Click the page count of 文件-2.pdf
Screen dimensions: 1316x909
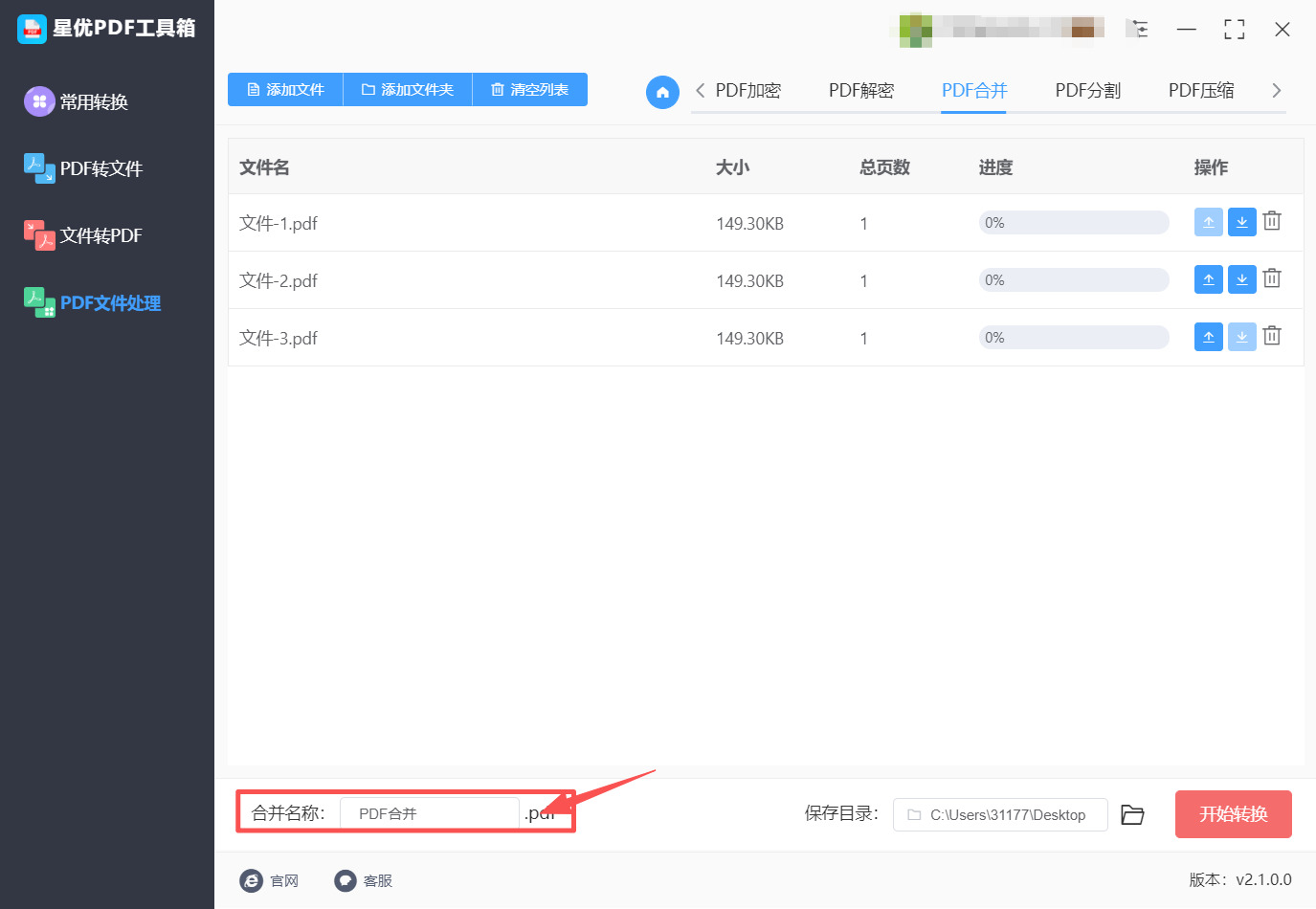click(x=863, y=281)
